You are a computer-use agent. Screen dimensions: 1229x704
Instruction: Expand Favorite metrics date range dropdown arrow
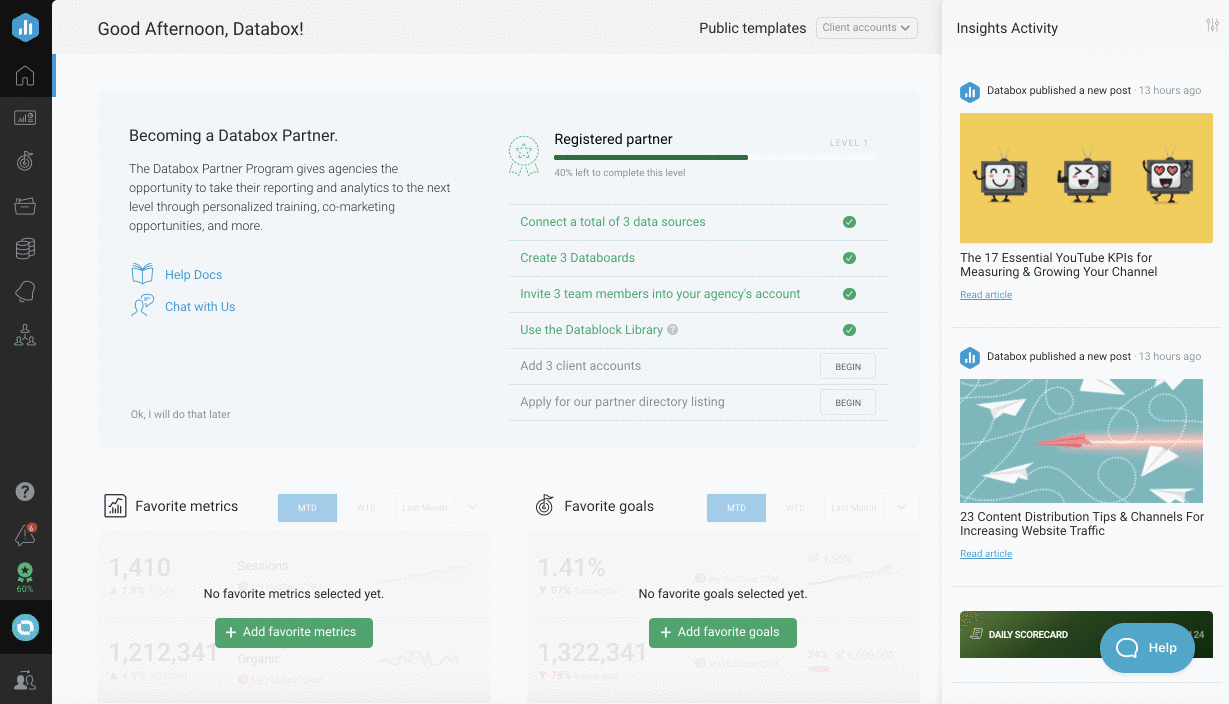coord(473,508)
